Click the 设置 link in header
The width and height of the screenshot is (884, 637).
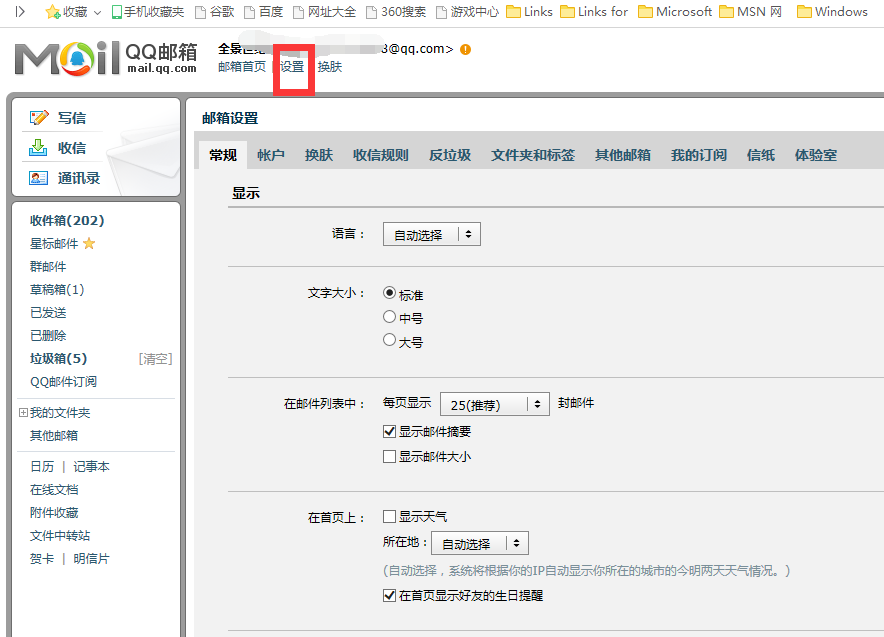pos(292,67)
